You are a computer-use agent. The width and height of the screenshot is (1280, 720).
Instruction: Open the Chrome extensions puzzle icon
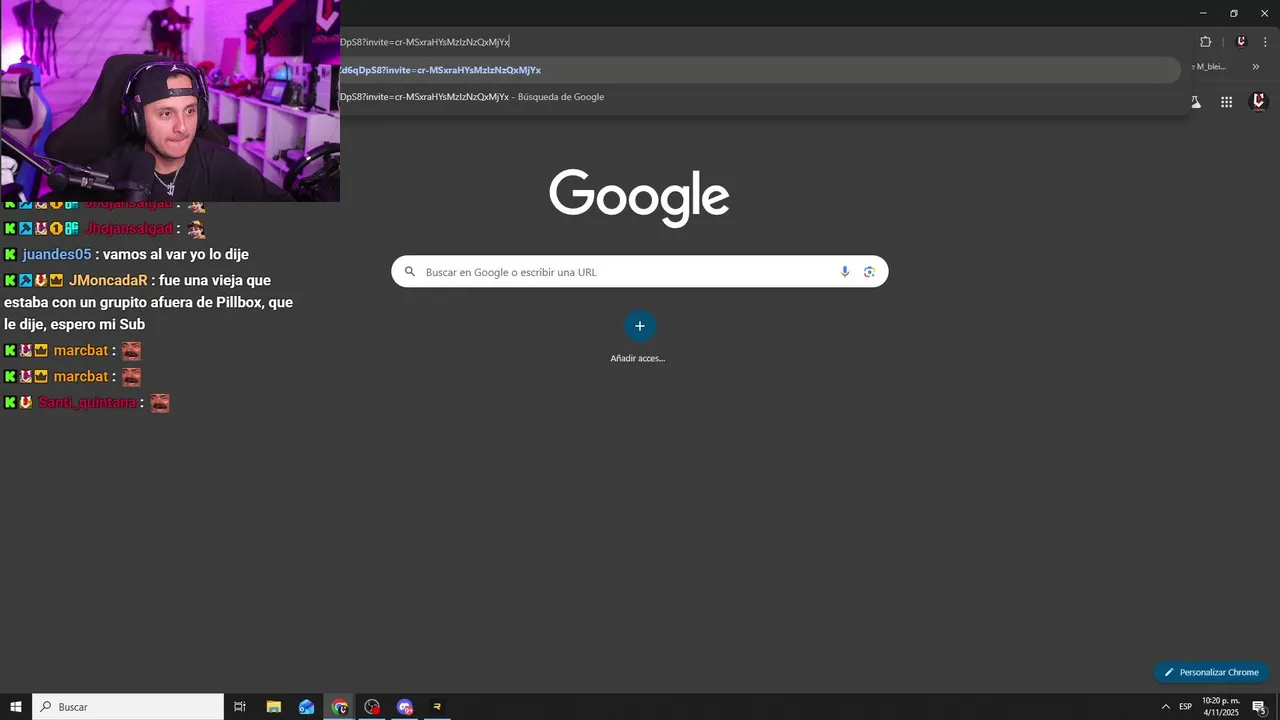coord(1205,42)
